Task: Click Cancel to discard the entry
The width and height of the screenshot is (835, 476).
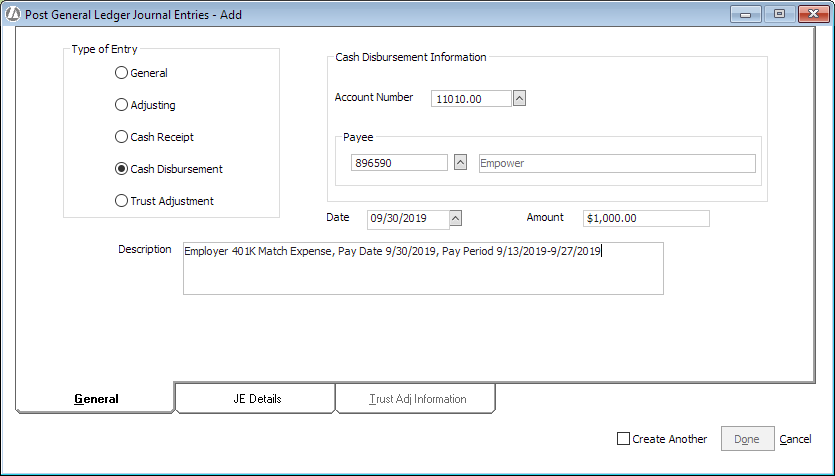Action: point(796,439)
